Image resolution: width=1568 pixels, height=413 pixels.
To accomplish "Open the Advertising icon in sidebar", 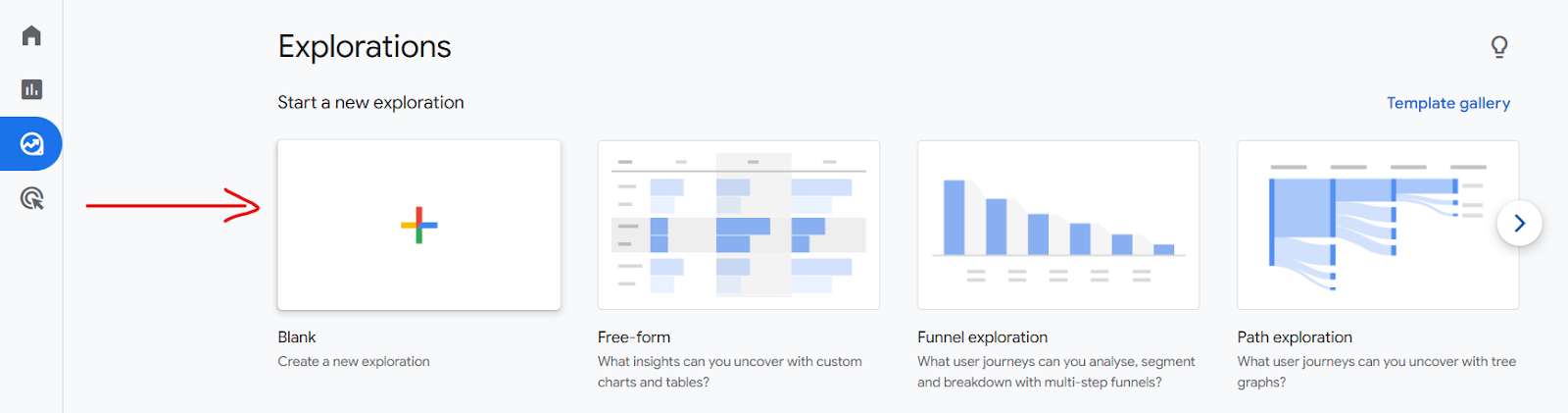I will [31, 199].
